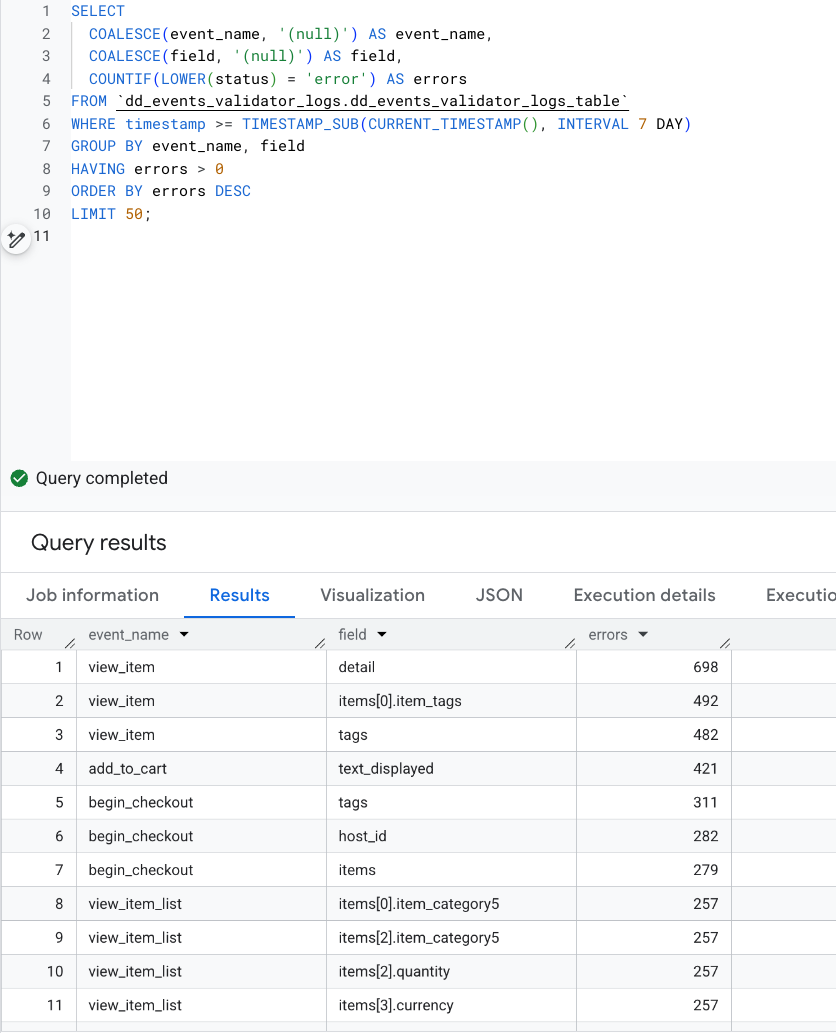Click the items[0].item_tags field cell

pyautogui.click(x=400, y=701)
